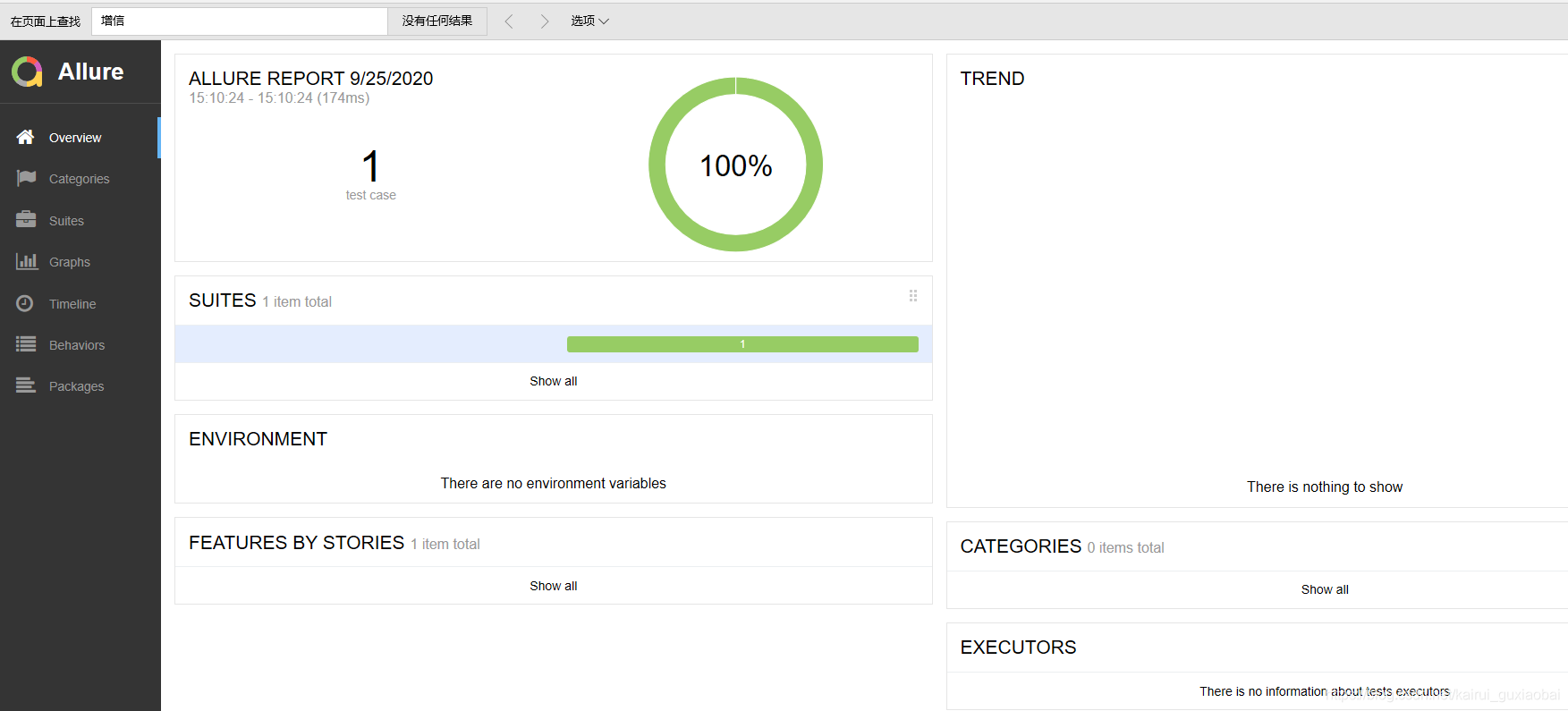Open Categories via the flag icon
Screen dimensions: 1568x711
pos(26,178)
